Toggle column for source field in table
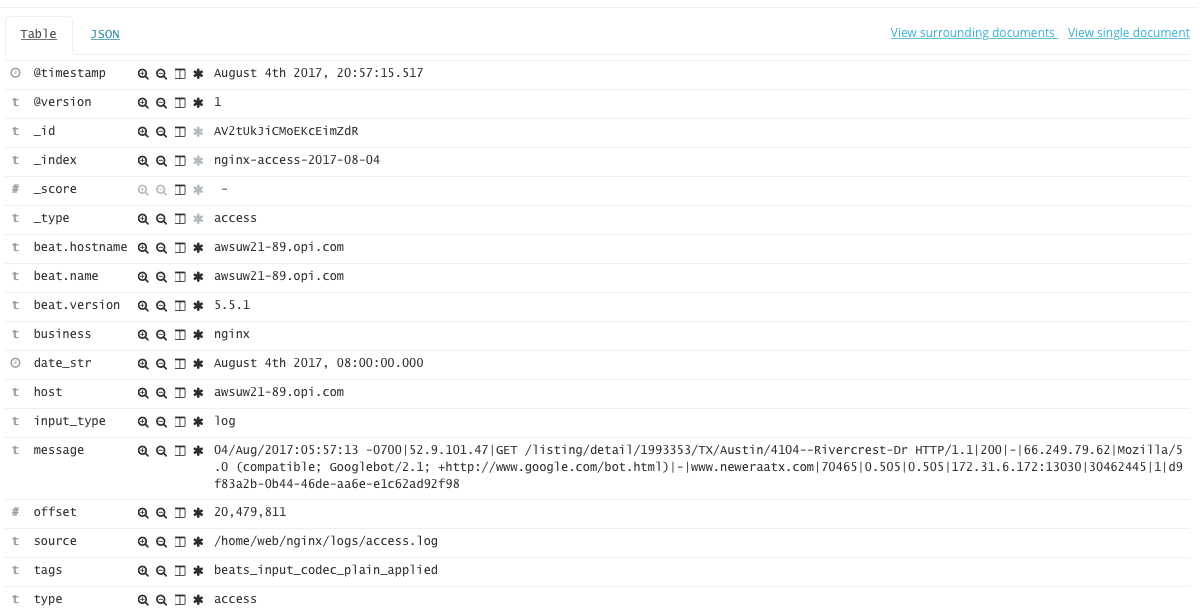1200x615 pixels. pos(180,542)
